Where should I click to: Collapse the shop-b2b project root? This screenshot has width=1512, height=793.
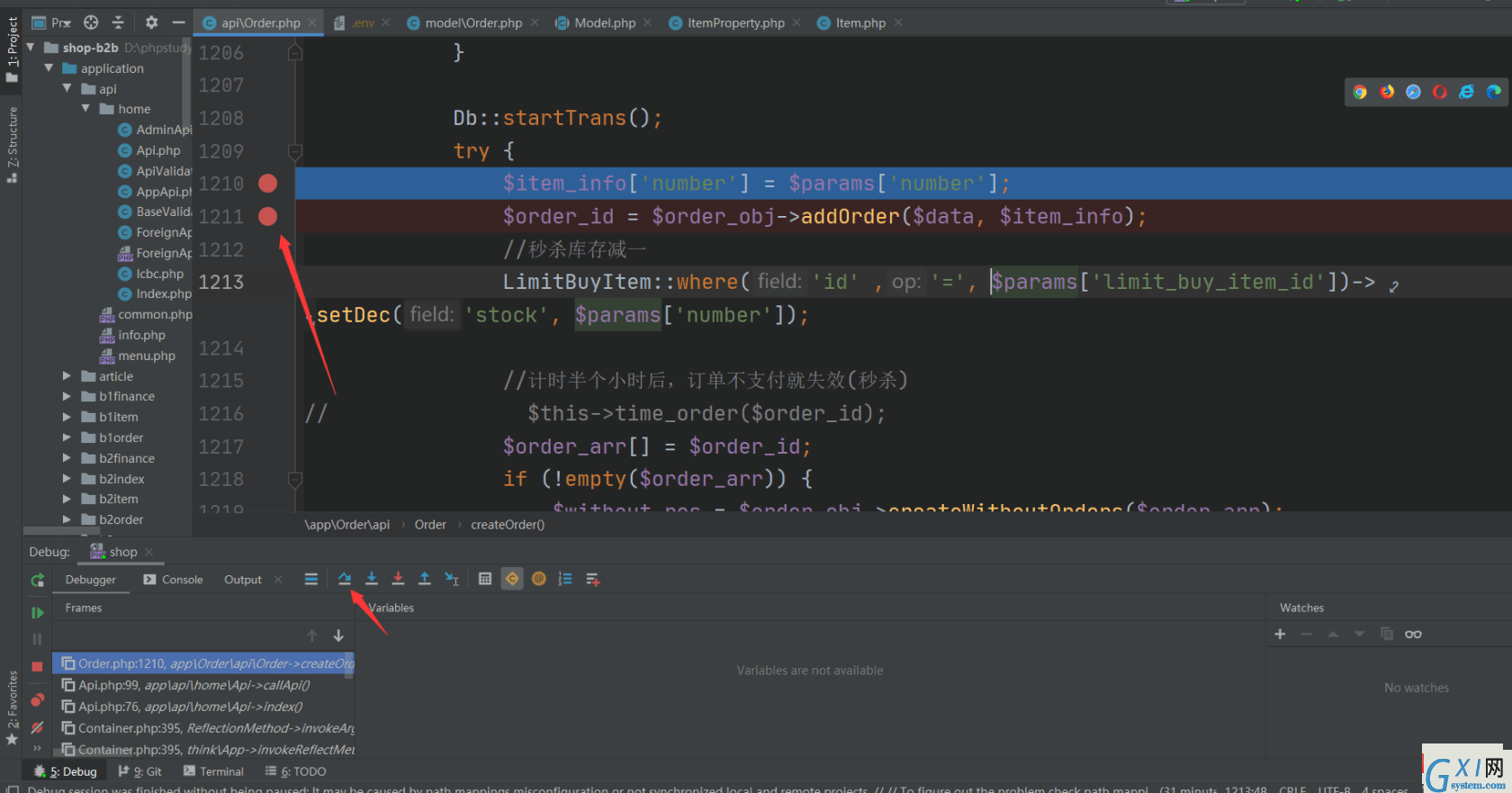tap(31, 48)
